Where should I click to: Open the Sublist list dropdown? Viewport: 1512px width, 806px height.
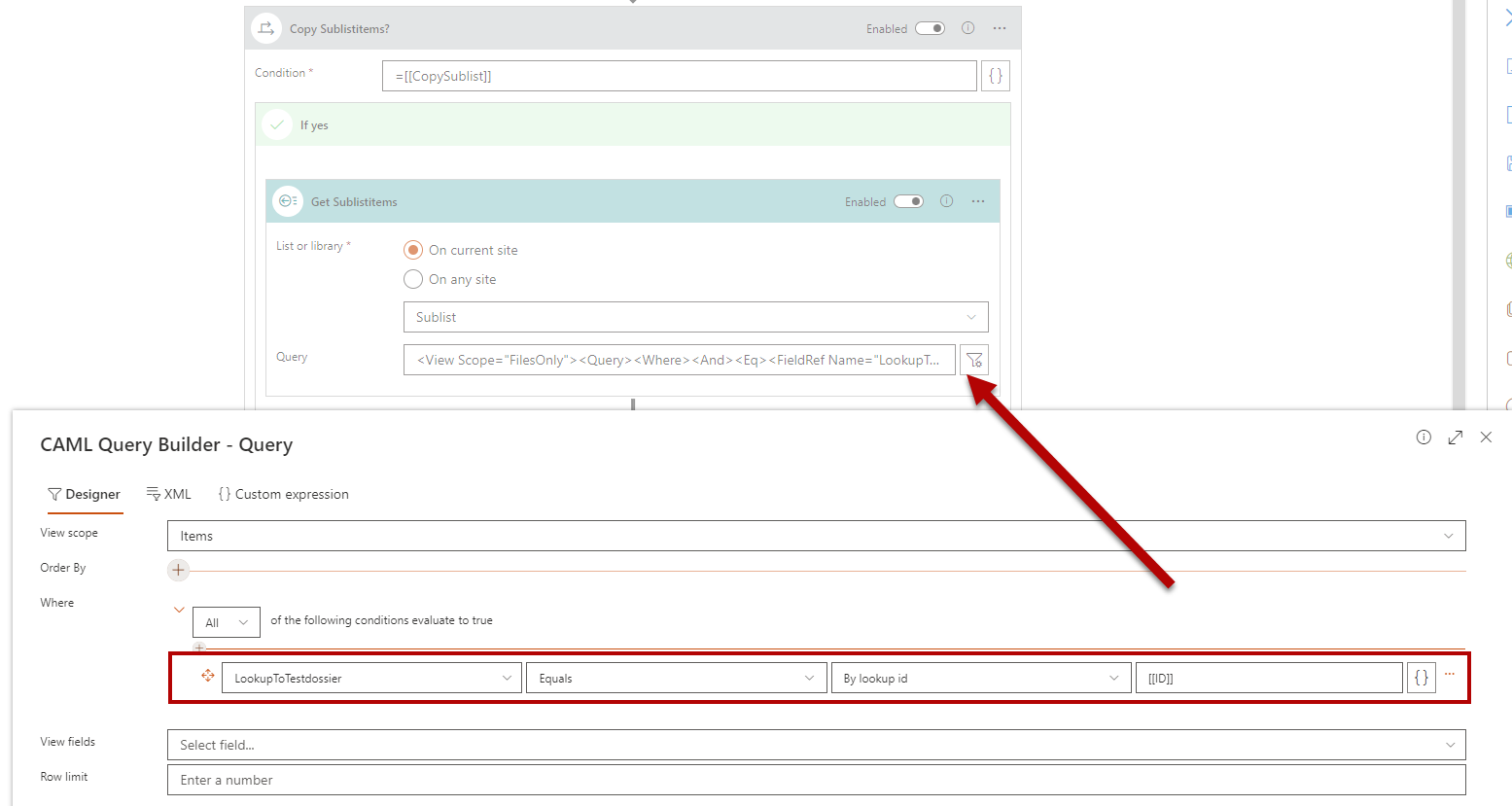695,317
